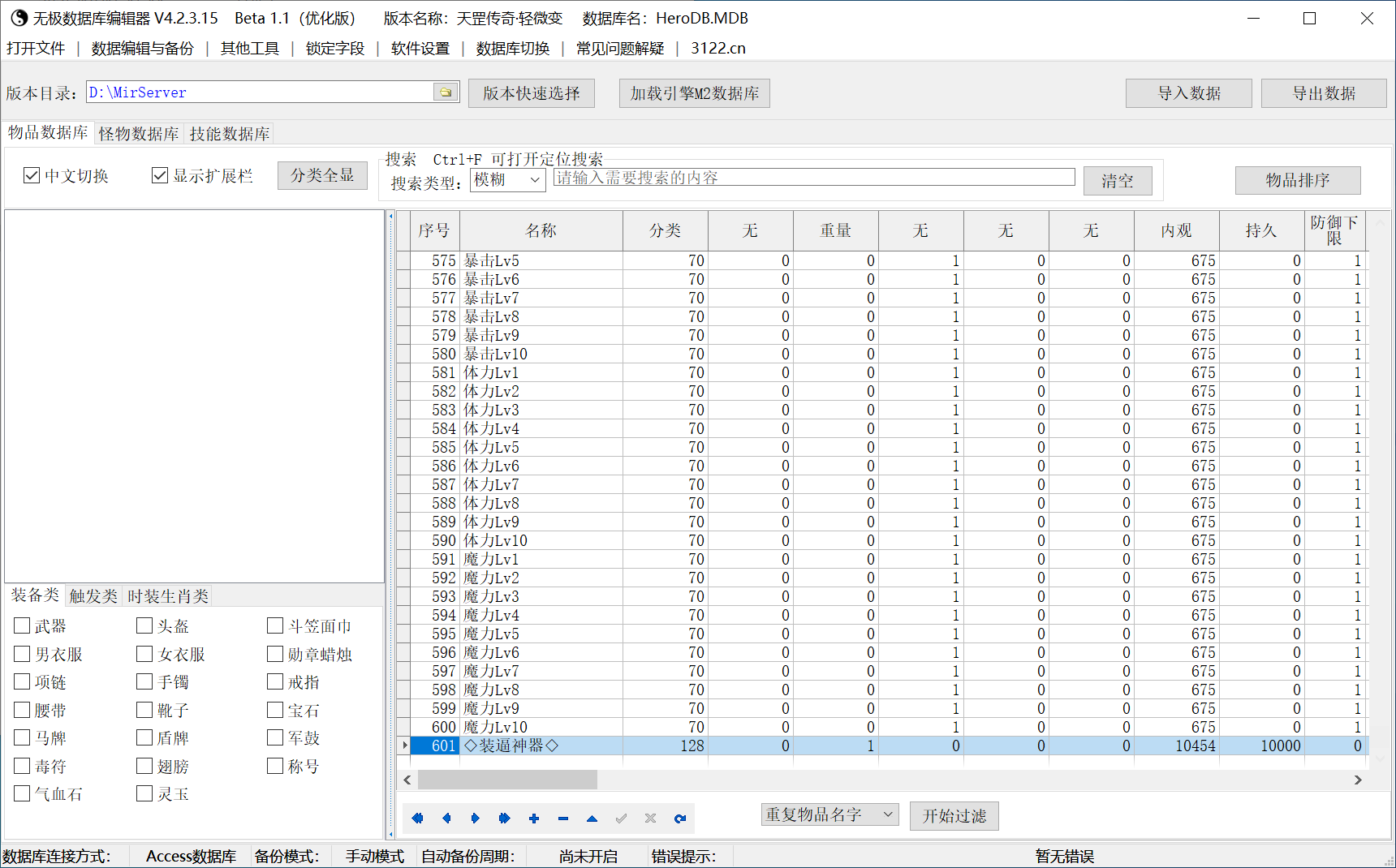Open the 软件设置 menu
Image resolution: width=1396 pixels, height=868 pixels.
tap(420, 48)
